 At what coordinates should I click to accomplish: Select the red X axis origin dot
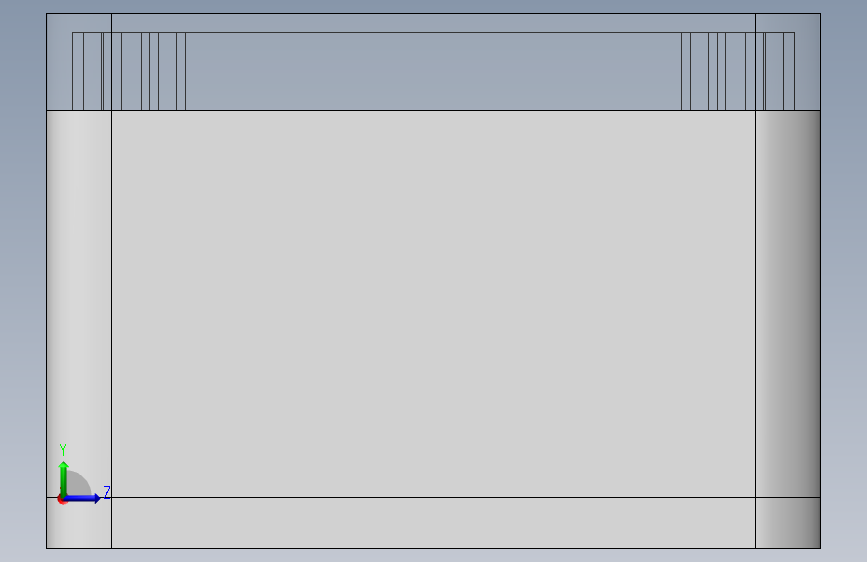click(x=62, y=500)
